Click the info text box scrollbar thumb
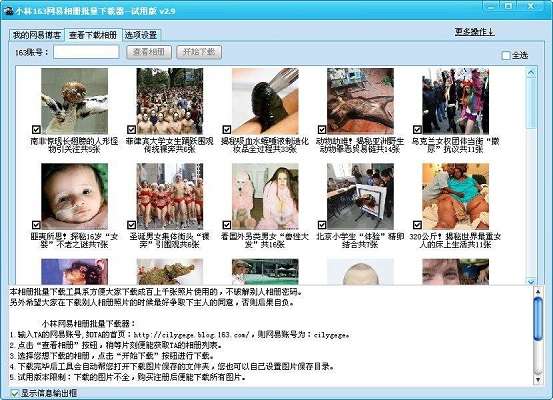The image size is (553, 400). [x=538, y=319]
